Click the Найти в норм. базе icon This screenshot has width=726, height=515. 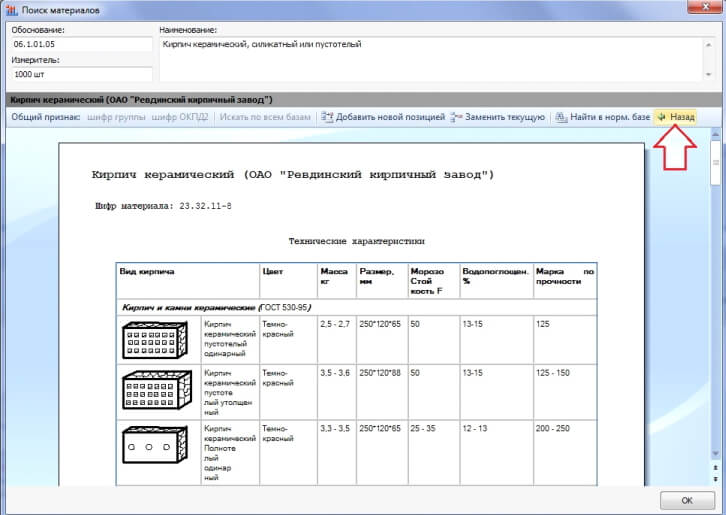561,117
